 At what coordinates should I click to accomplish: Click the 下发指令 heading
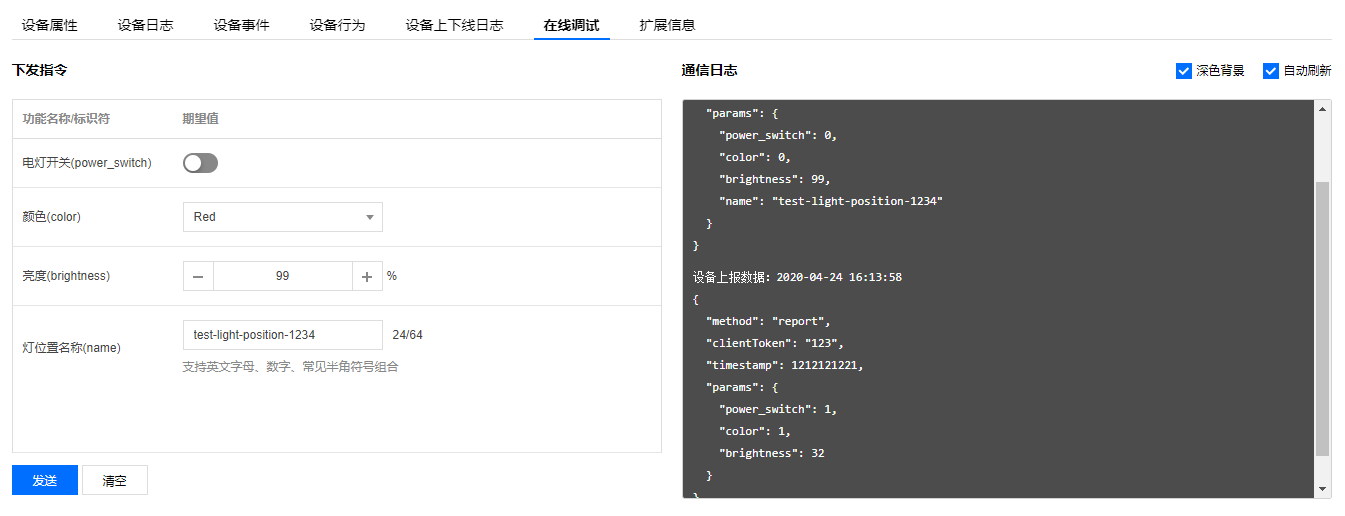pos(39,71)
